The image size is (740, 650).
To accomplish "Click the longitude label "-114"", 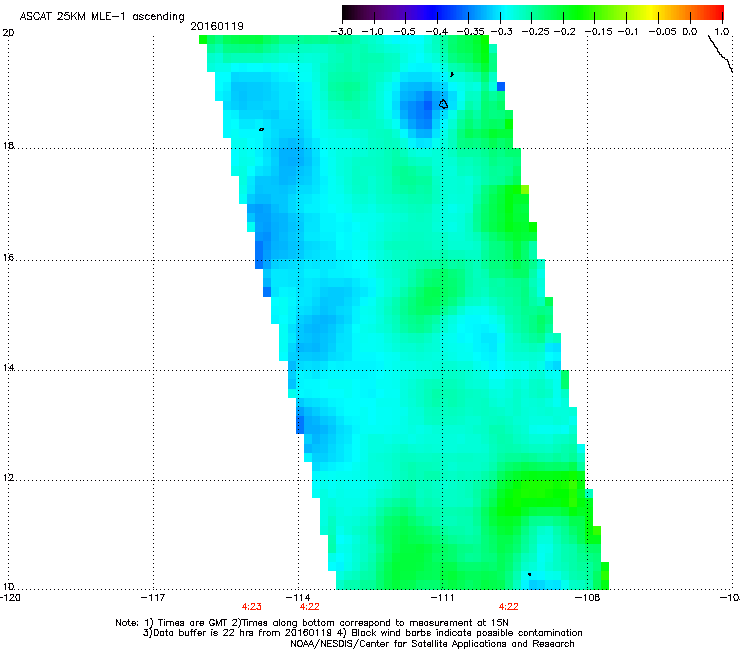I will click(298, 598).
